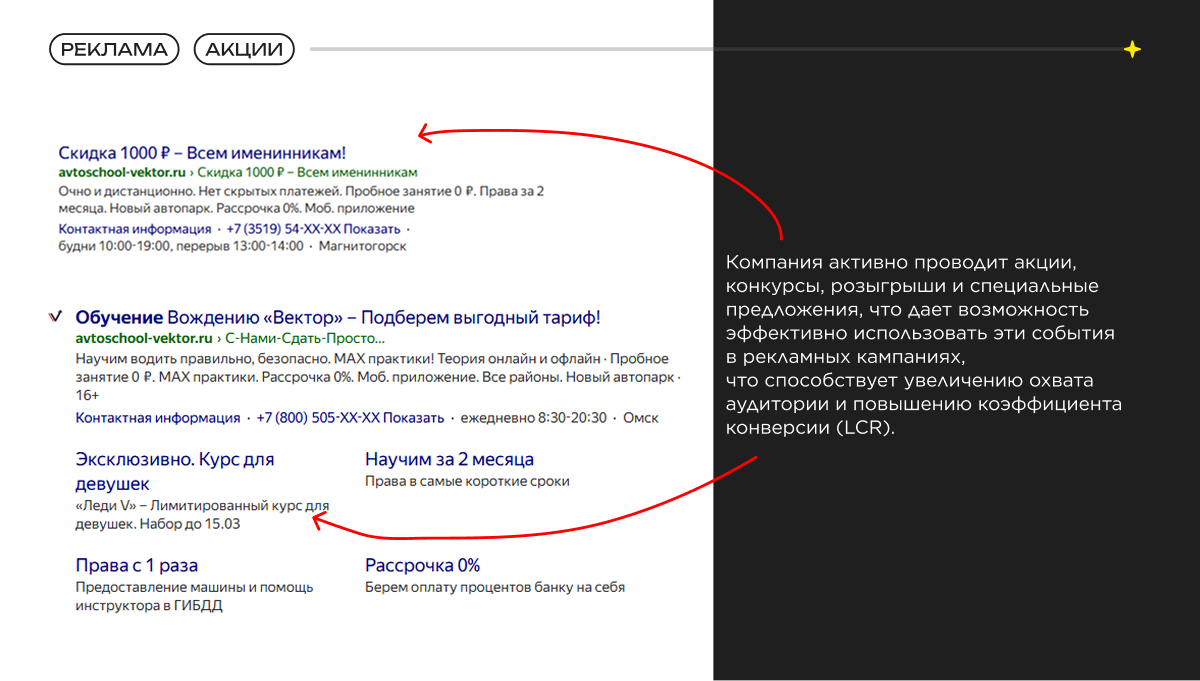
Task: Click the Магнитогорск city label
Action: (362, 246)
